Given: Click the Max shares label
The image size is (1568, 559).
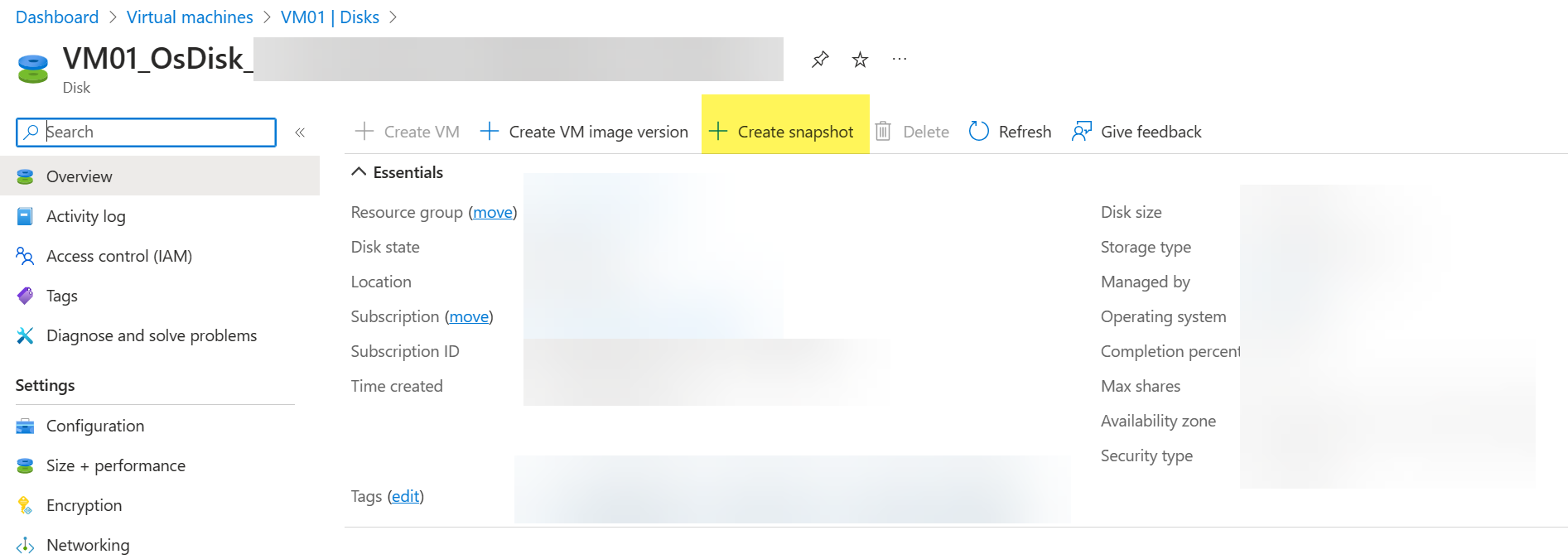Looking at the screenshot, I should click(x=1141, y=387).
